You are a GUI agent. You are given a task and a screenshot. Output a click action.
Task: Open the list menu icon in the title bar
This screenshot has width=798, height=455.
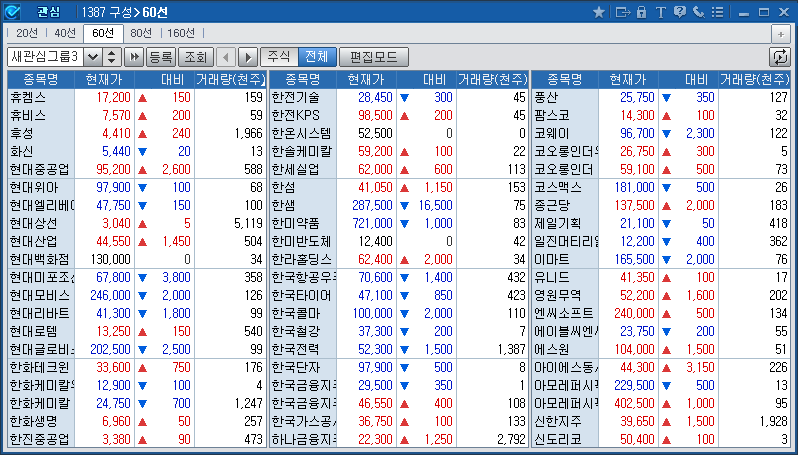718,12
